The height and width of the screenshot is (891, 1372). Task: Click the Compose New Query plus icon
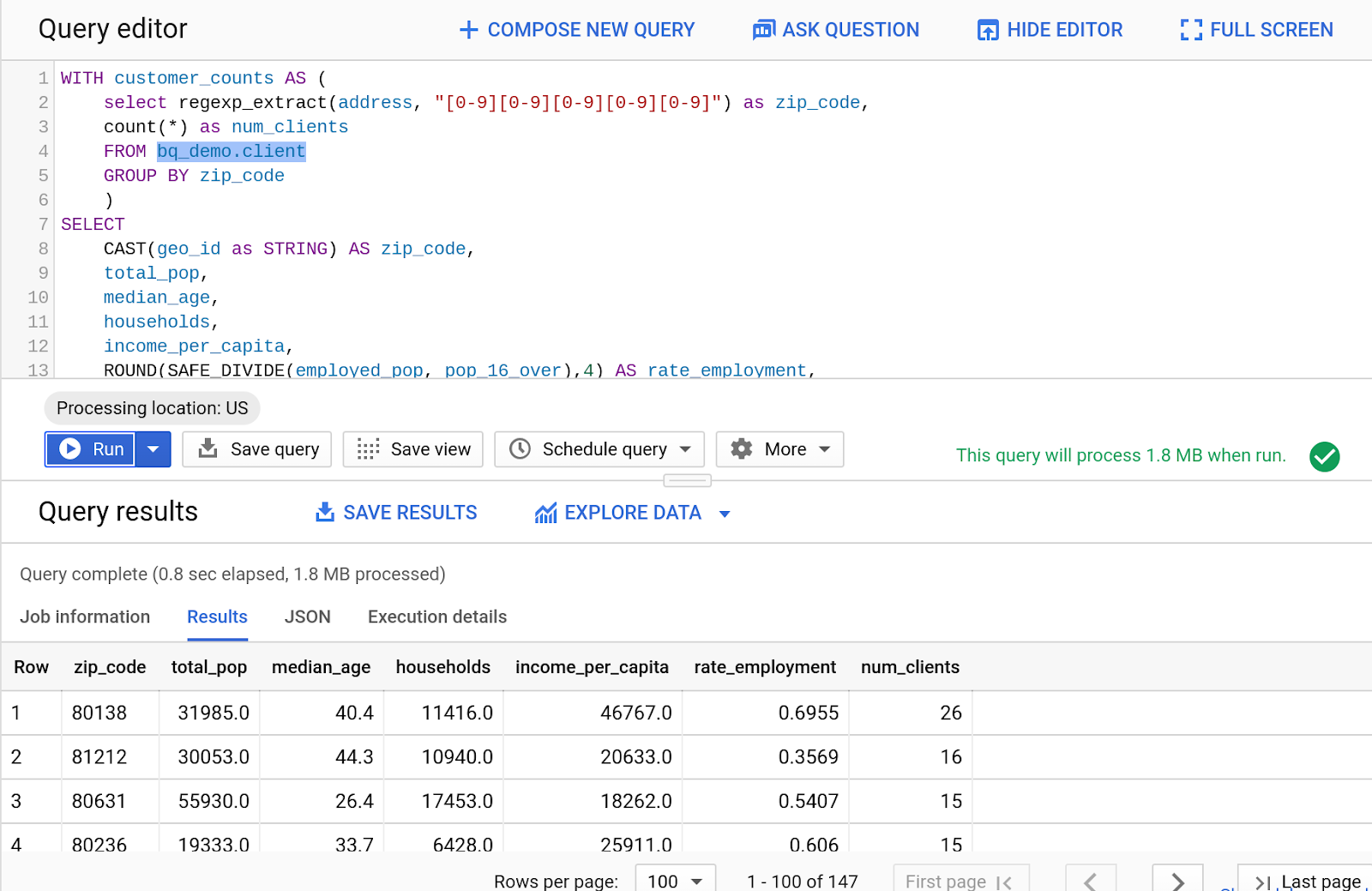468,30
